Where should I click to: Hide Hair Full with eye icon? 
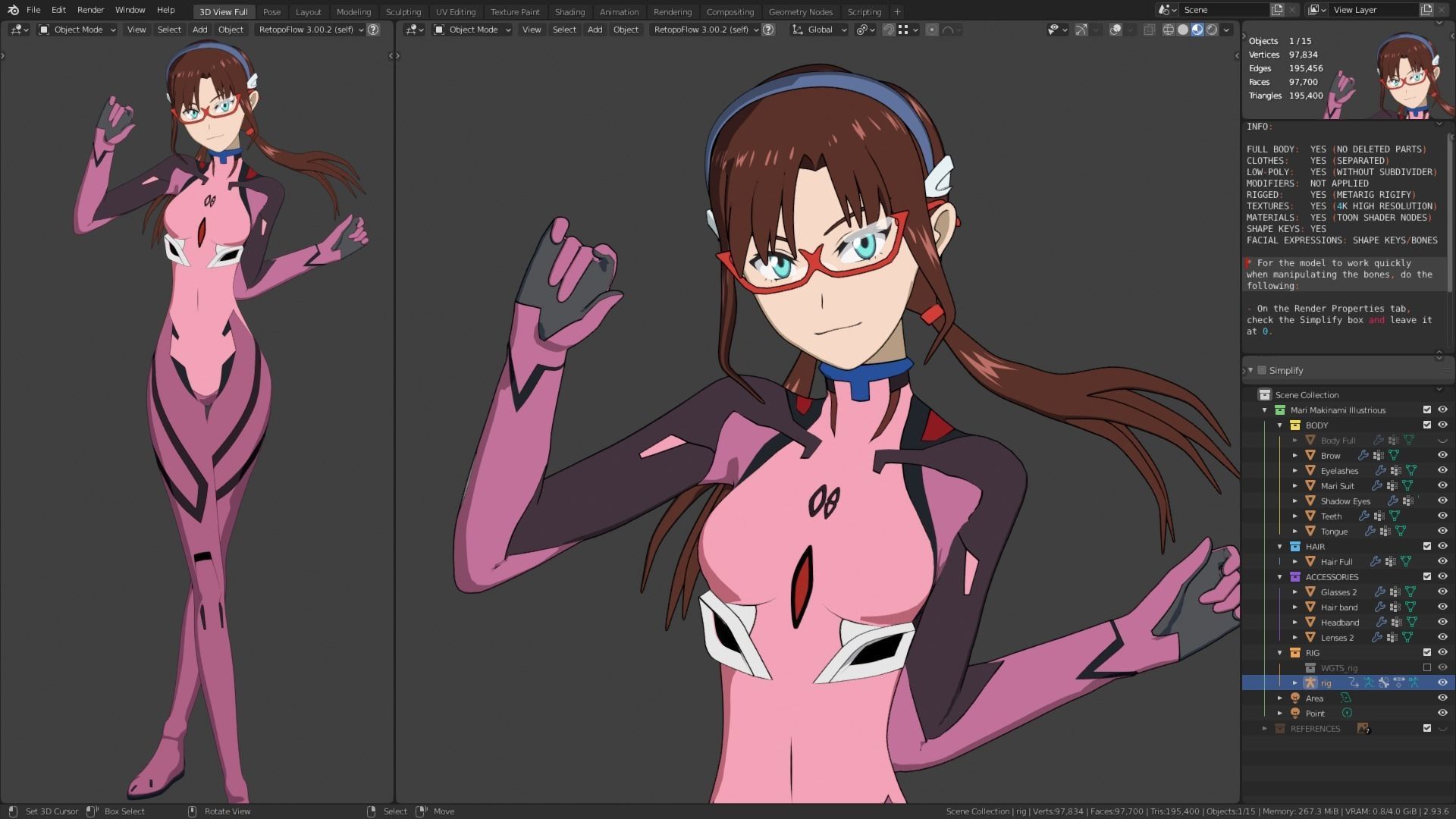[1442, 561]
